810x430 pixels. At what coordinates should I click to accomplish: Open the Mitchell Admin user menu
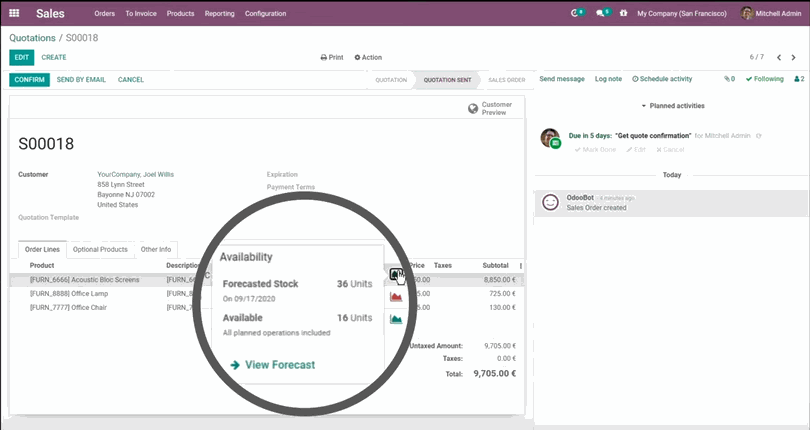[771, 13]
